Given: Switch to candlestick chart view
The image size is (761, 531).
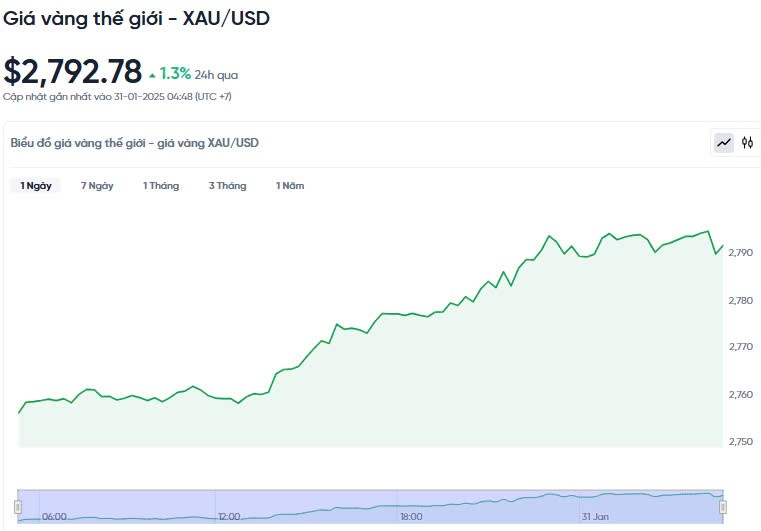Looking at the screenshot, I should tap(747, 143).
